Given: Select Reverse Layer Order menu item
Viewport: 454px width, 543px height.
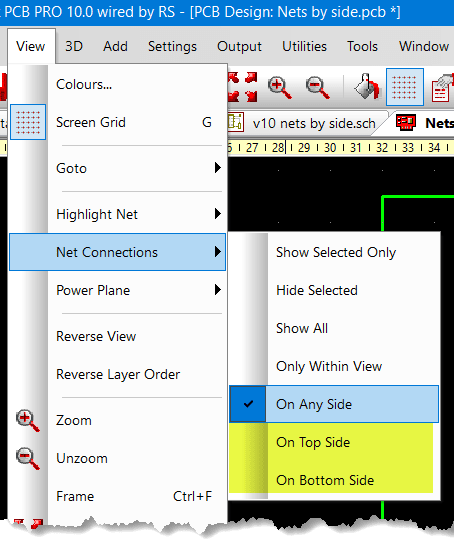Looking at the screenshot, I should click(117, 374).
